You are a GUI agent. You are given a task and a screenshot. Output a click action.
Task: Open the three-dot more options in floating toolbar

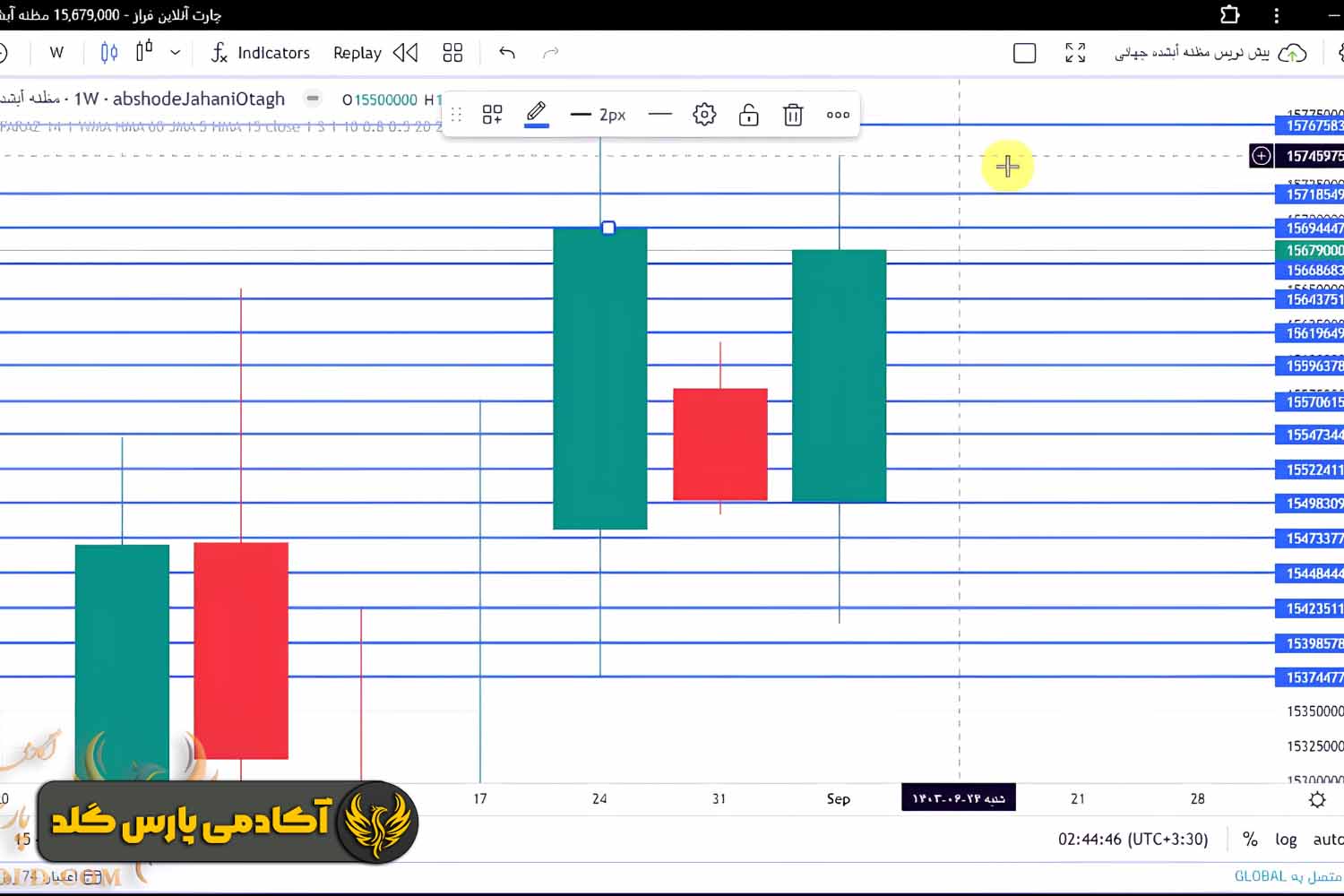pos(838,115)
